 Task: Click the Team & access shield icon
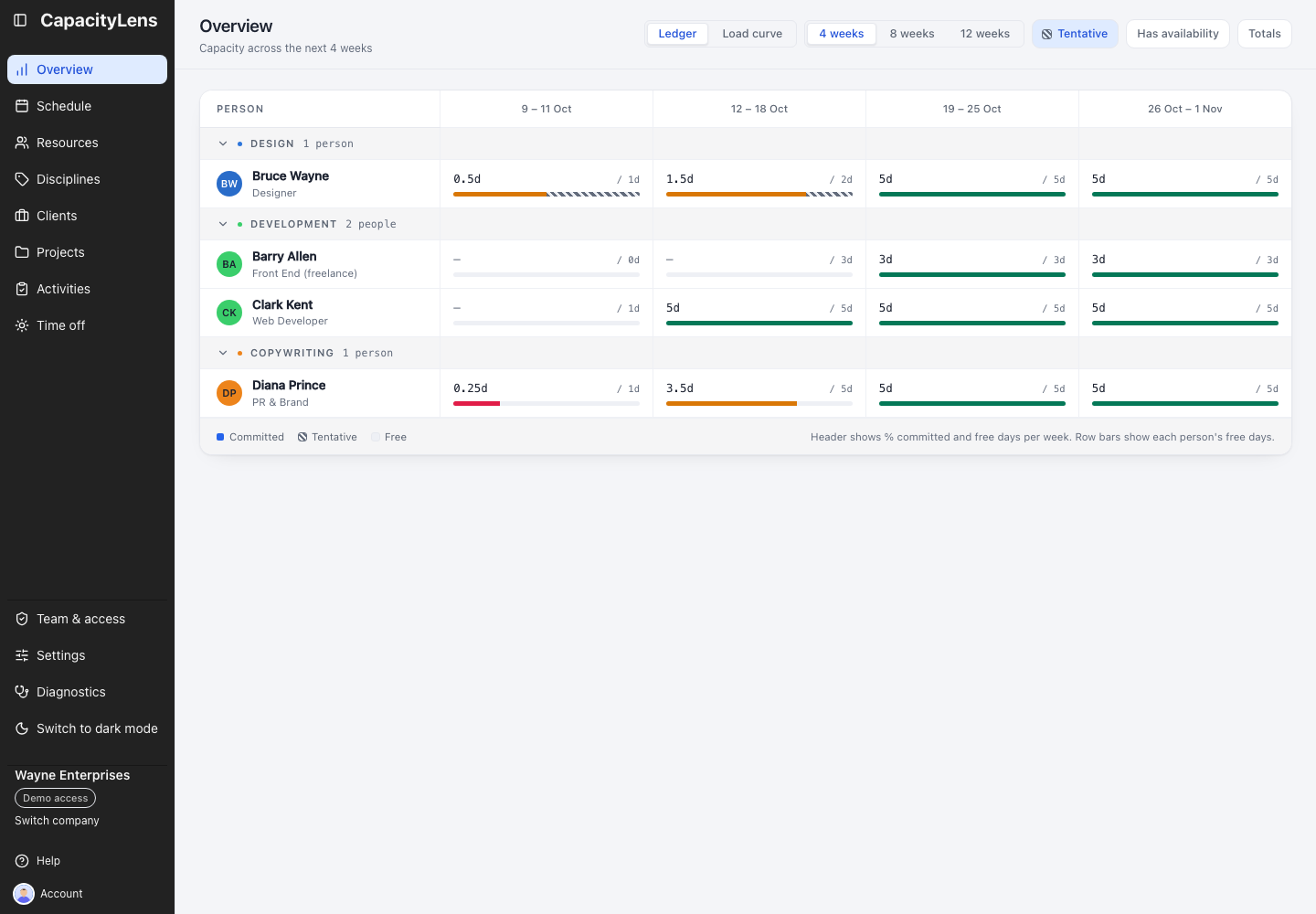click(x=22, y=619)
